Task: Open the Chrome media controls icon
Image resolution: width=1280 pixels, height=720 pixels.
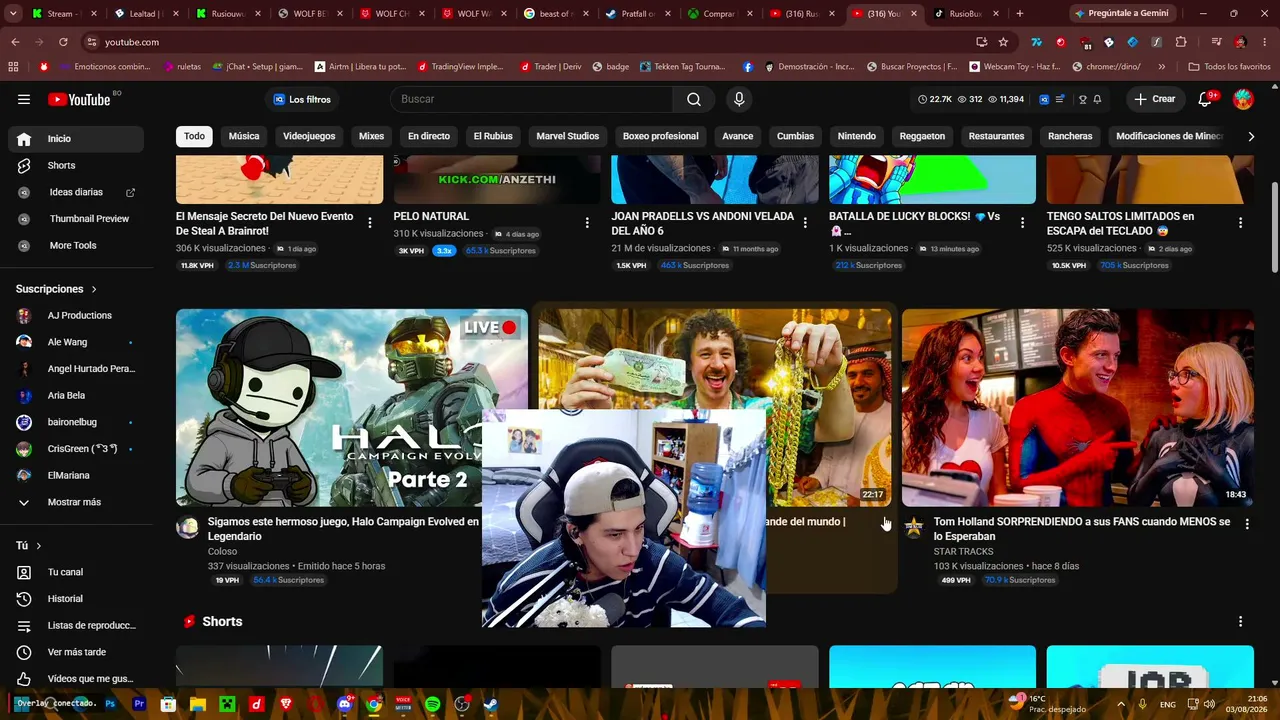Action: click(1216, 42)
